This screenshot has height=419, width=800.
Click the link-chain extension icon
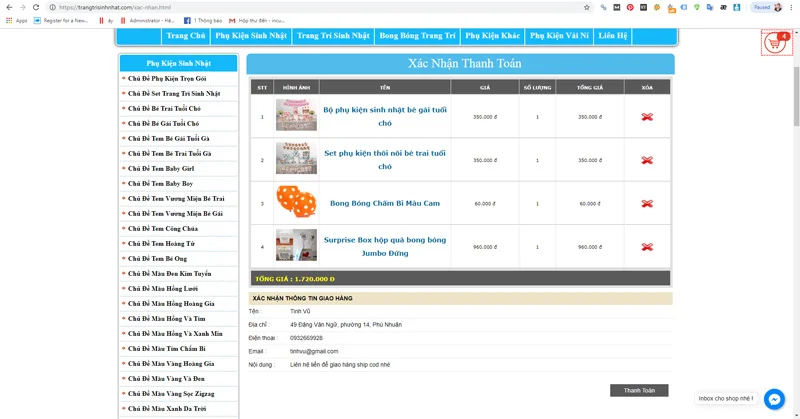pyautogui.click(x=604, y=7)
